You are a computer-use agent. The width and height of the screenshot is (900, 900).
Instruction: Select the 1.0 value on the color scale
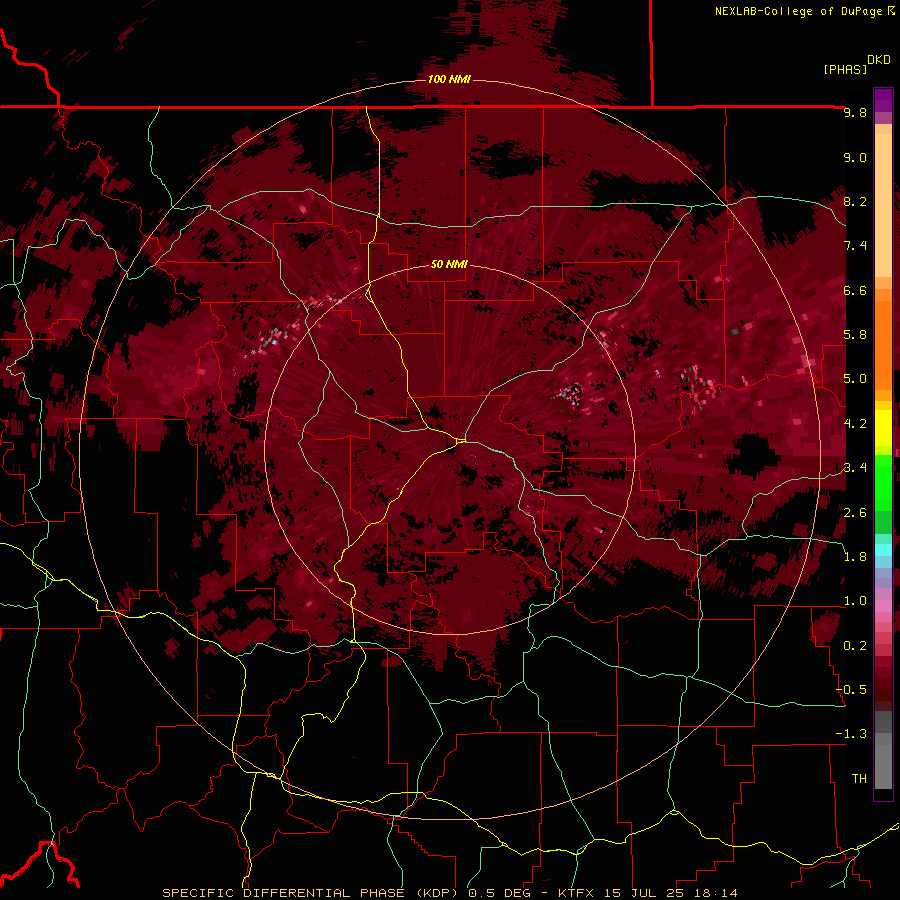[x=855, y=602]
